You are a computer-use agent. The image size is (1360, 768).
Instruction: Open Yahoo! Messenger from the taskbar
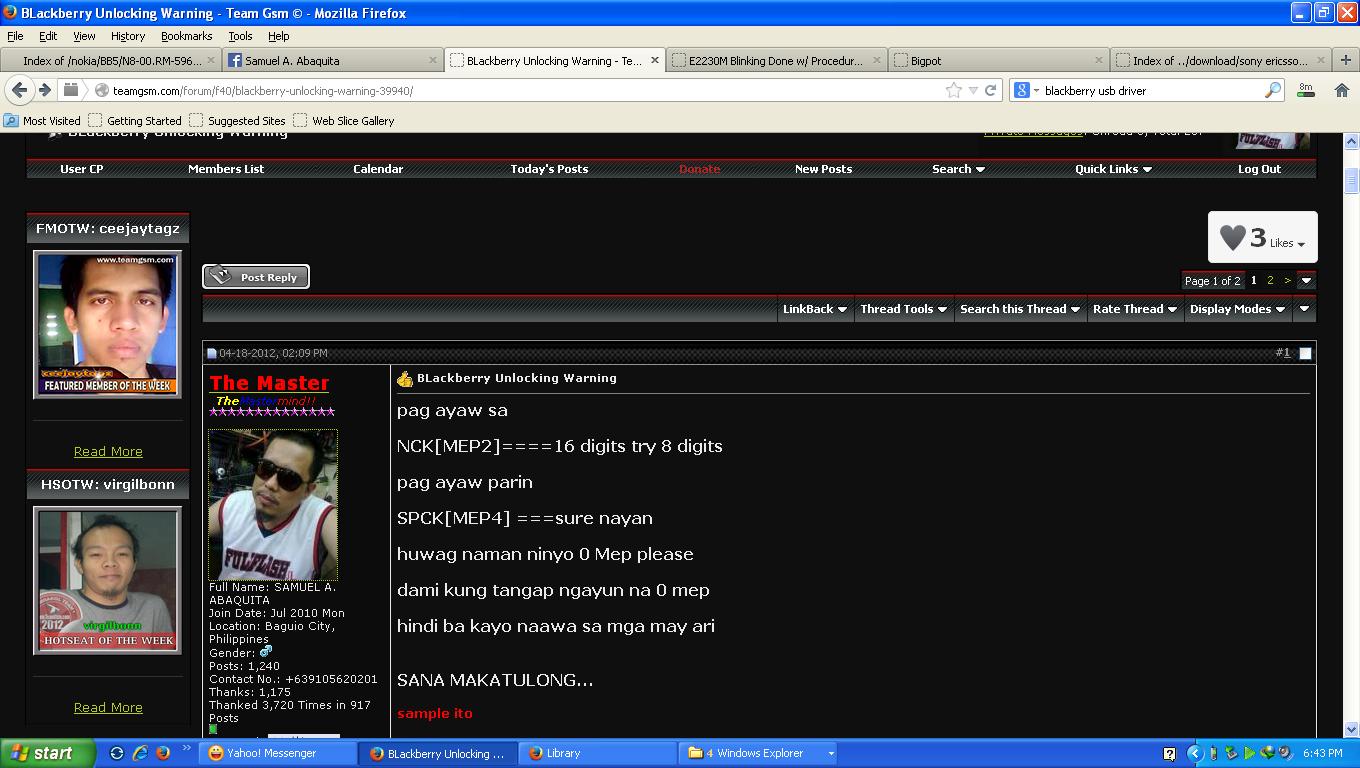pyautogui.click(x=277, y=753)
